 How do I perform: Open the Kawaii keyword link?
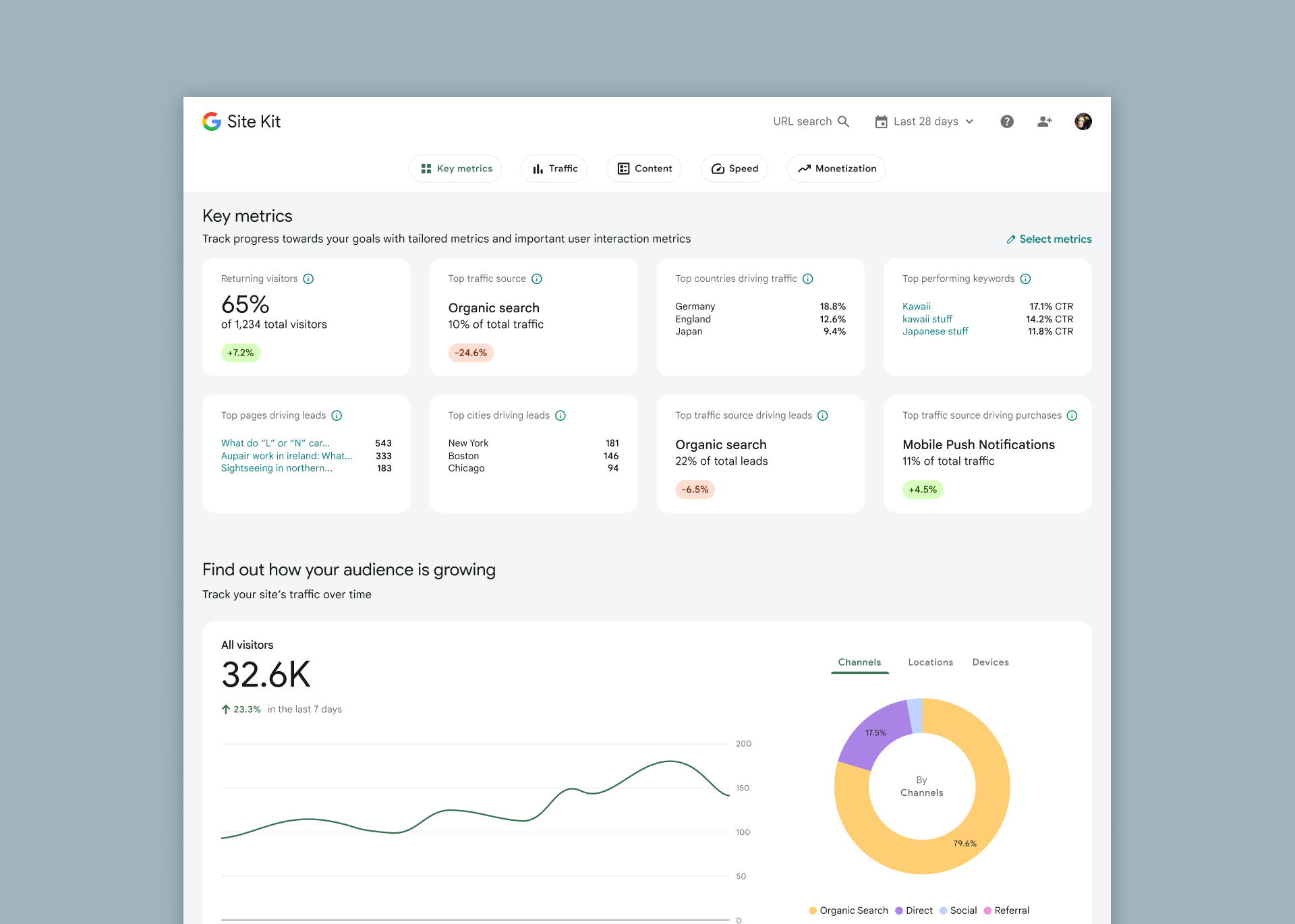click(x=916, y=306)
